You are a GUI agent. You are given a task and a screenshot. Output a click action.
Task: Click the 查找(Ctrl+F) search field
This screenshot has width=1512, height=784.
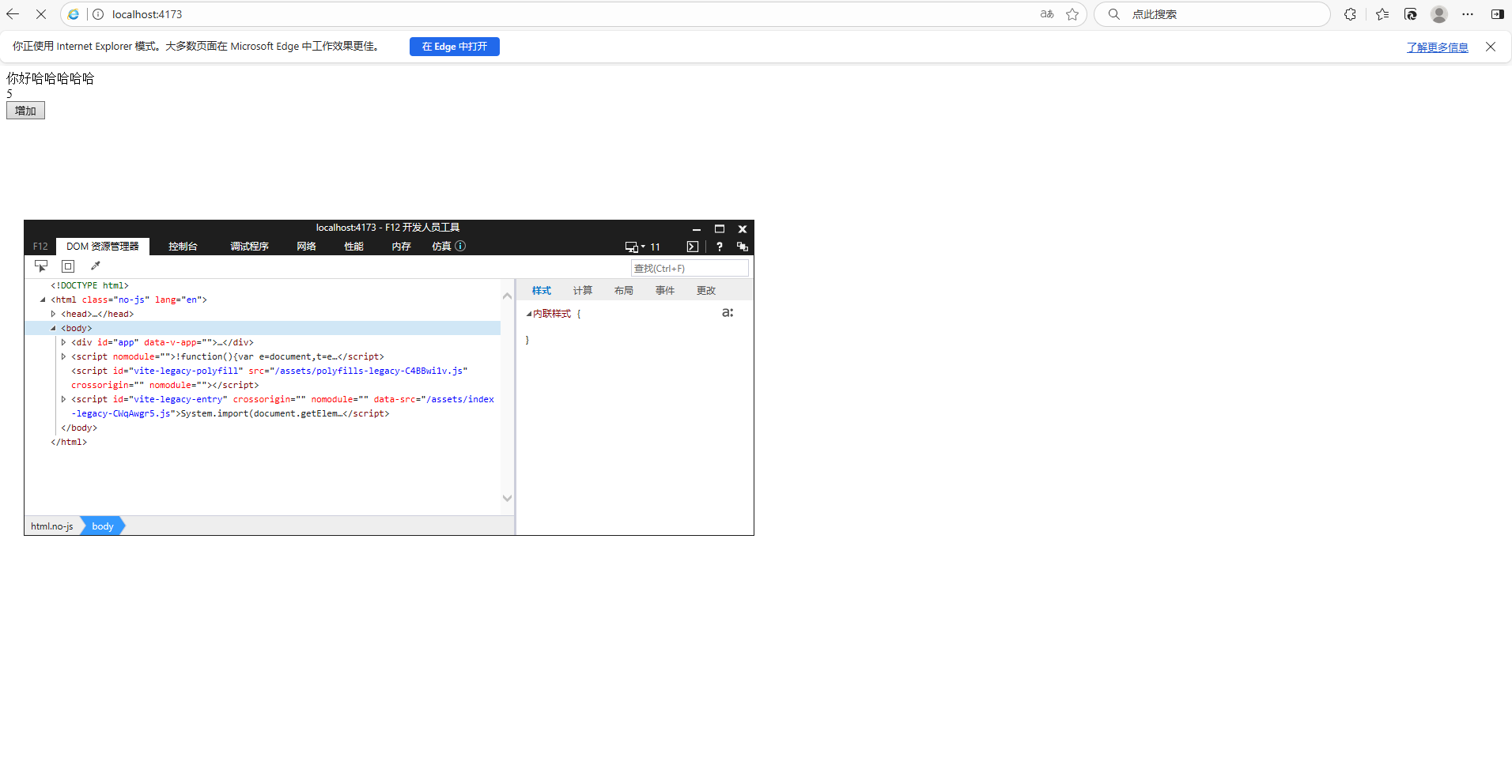click(x=690, y=269)
